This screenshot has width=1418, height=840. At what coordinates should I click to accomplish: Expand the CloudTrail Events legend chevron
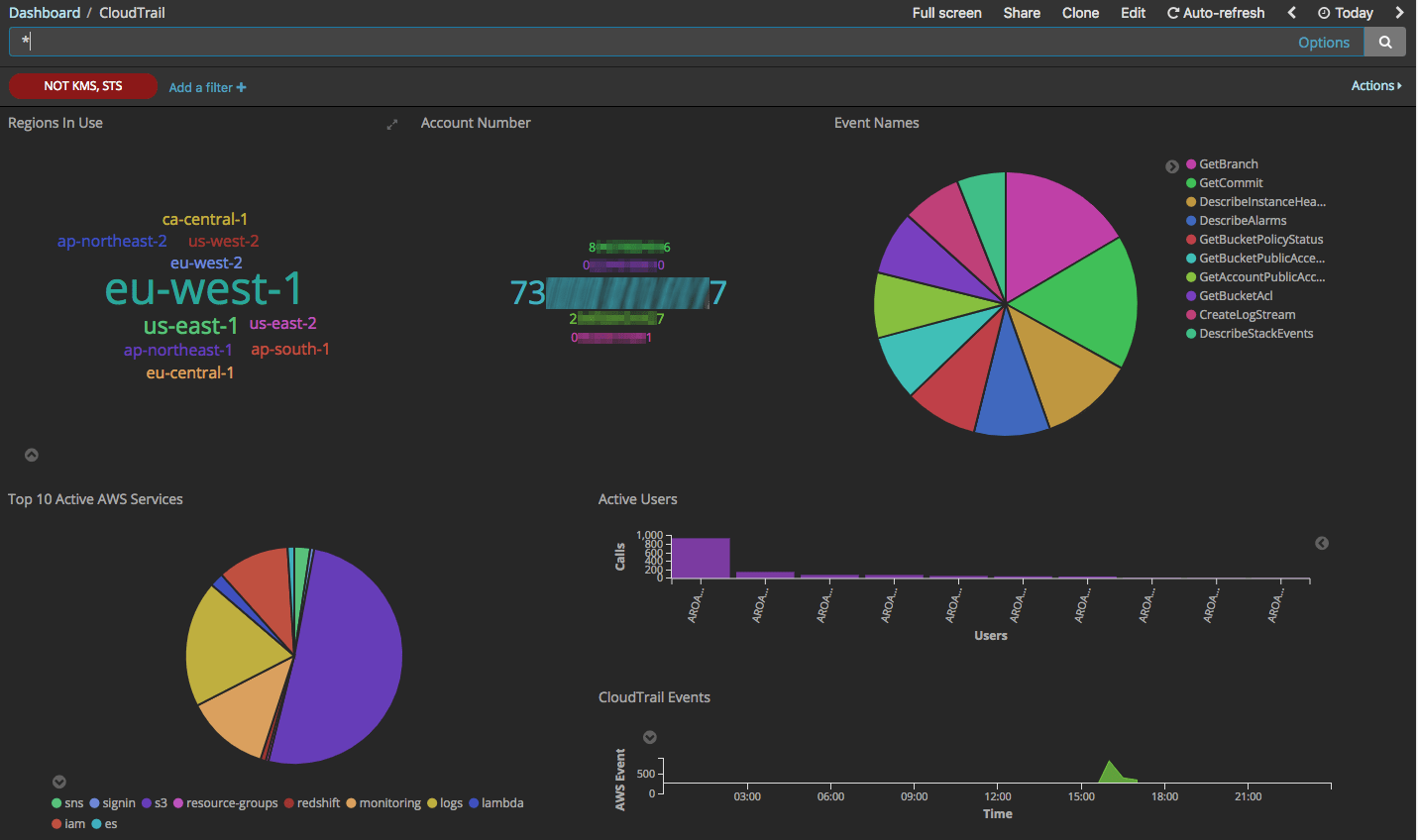pyautogui.click(x=650, y=737)
